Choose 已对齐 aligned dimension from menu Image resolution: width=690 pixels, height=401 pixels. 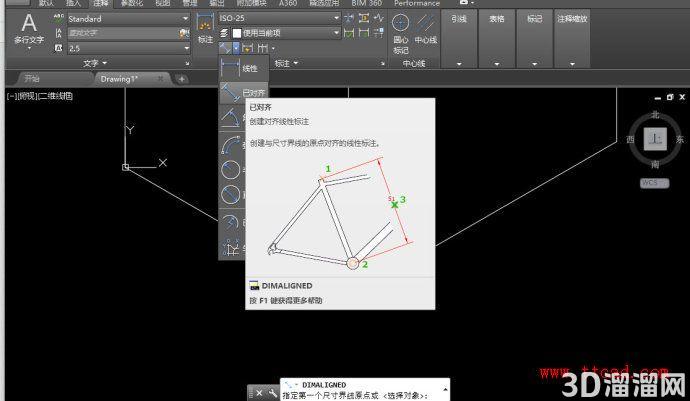click(x=244, y=92)
